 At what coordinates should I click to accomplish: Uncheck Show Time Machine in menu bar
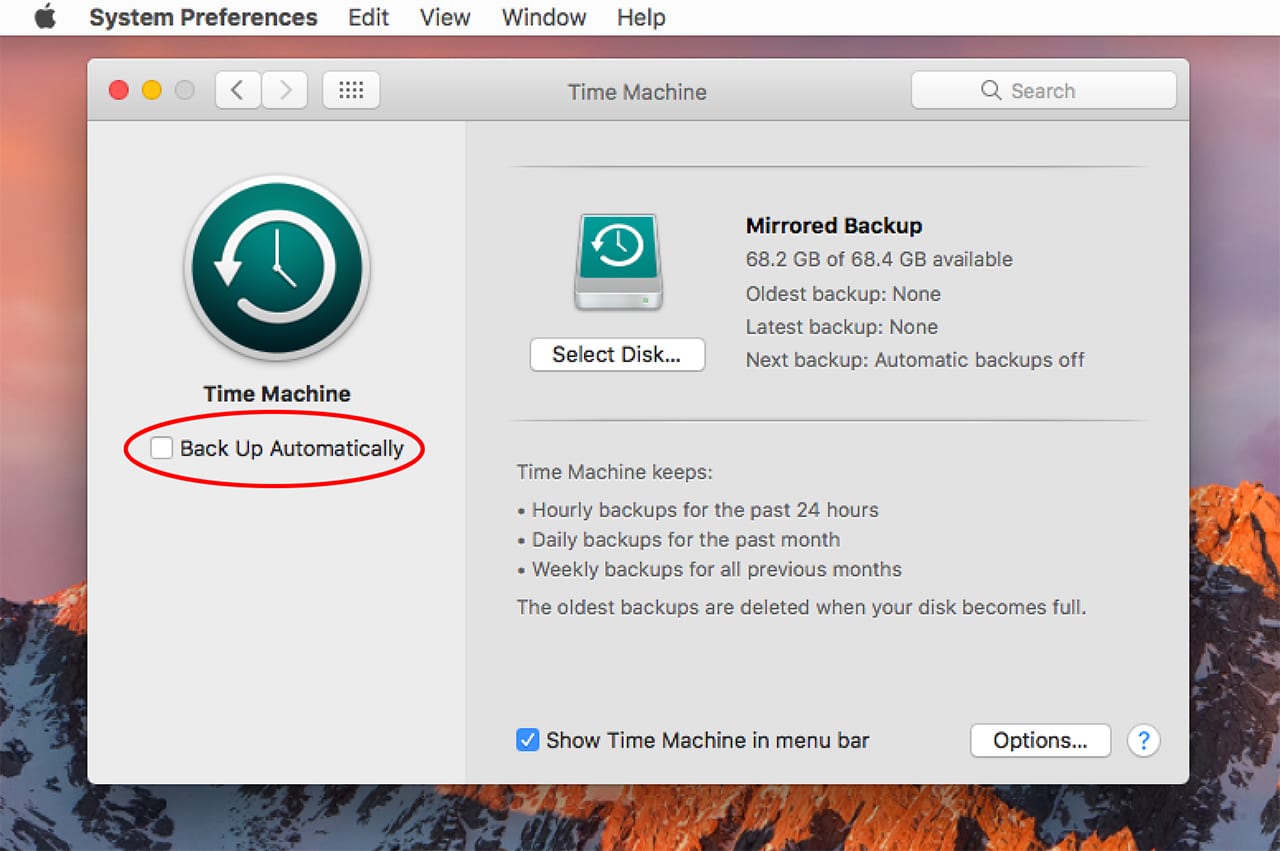(527, 741)
